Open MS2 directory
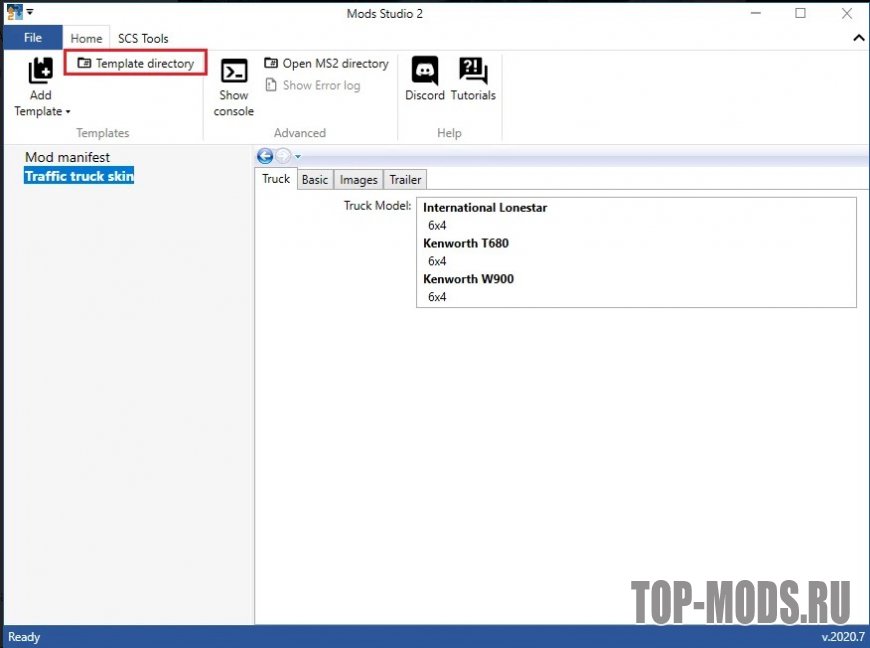The width and height of the screenshot is (870, 648). click(326, 63)
